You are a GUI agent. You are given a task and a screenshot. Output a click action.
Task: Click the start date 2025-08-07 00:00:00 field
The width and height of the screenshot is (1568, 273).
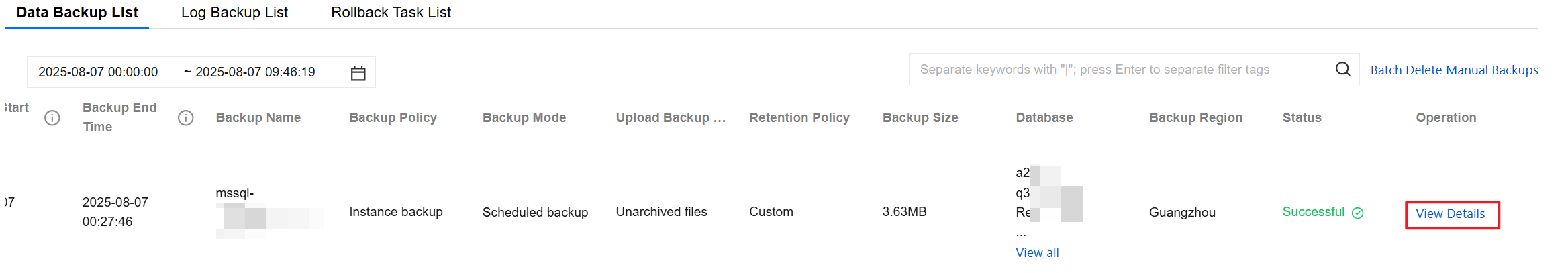[98, 72]
